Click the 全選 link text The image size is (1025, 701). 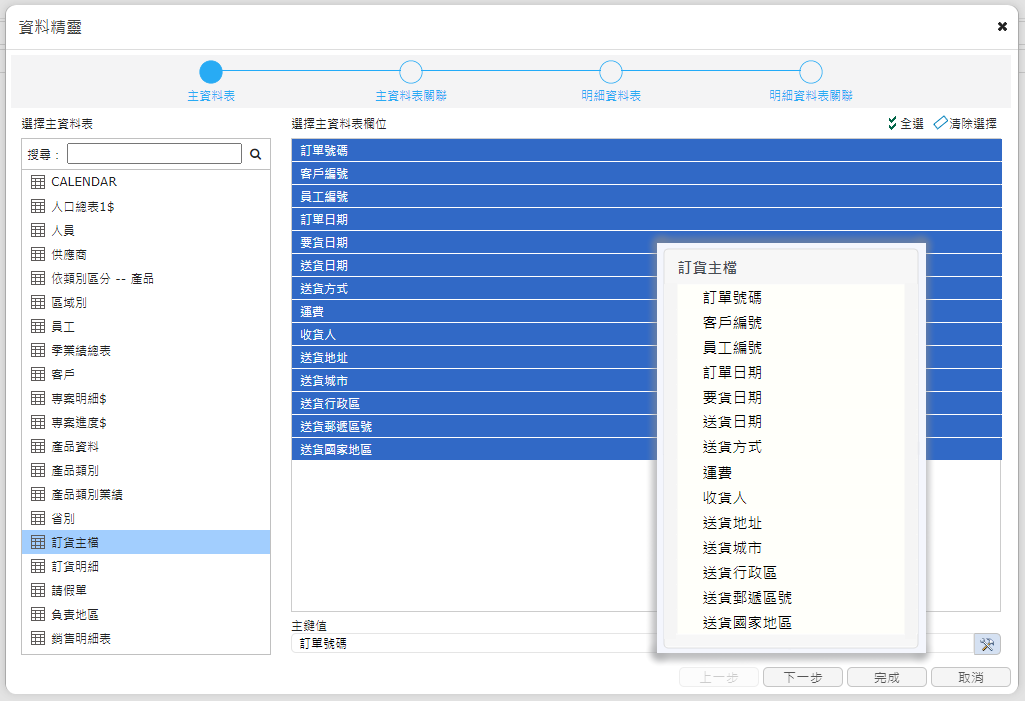tap(912, 124)
